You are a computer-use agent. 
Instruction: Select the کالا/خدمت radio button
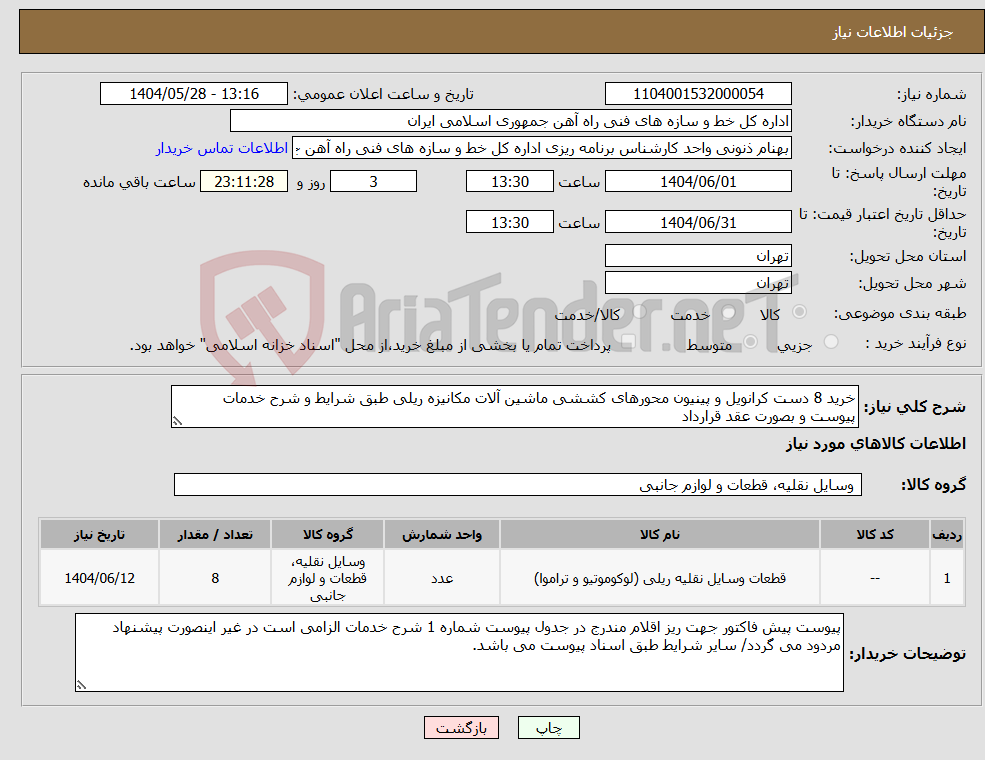(x=639, y=312)
